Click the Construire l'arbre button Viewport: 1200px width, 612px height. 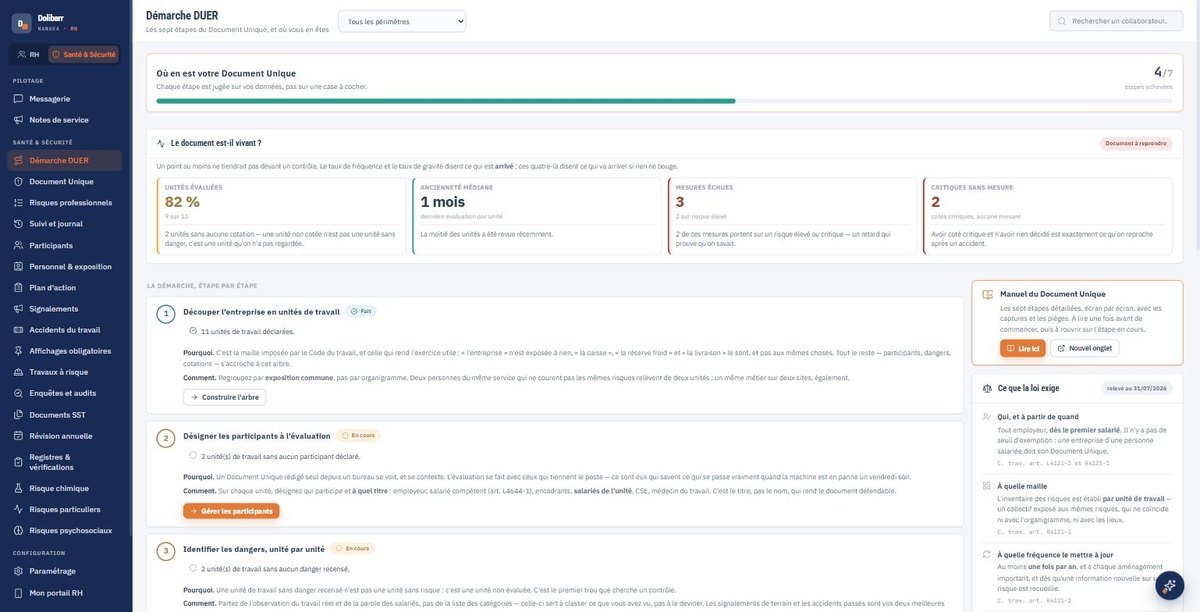pos(225,397)
